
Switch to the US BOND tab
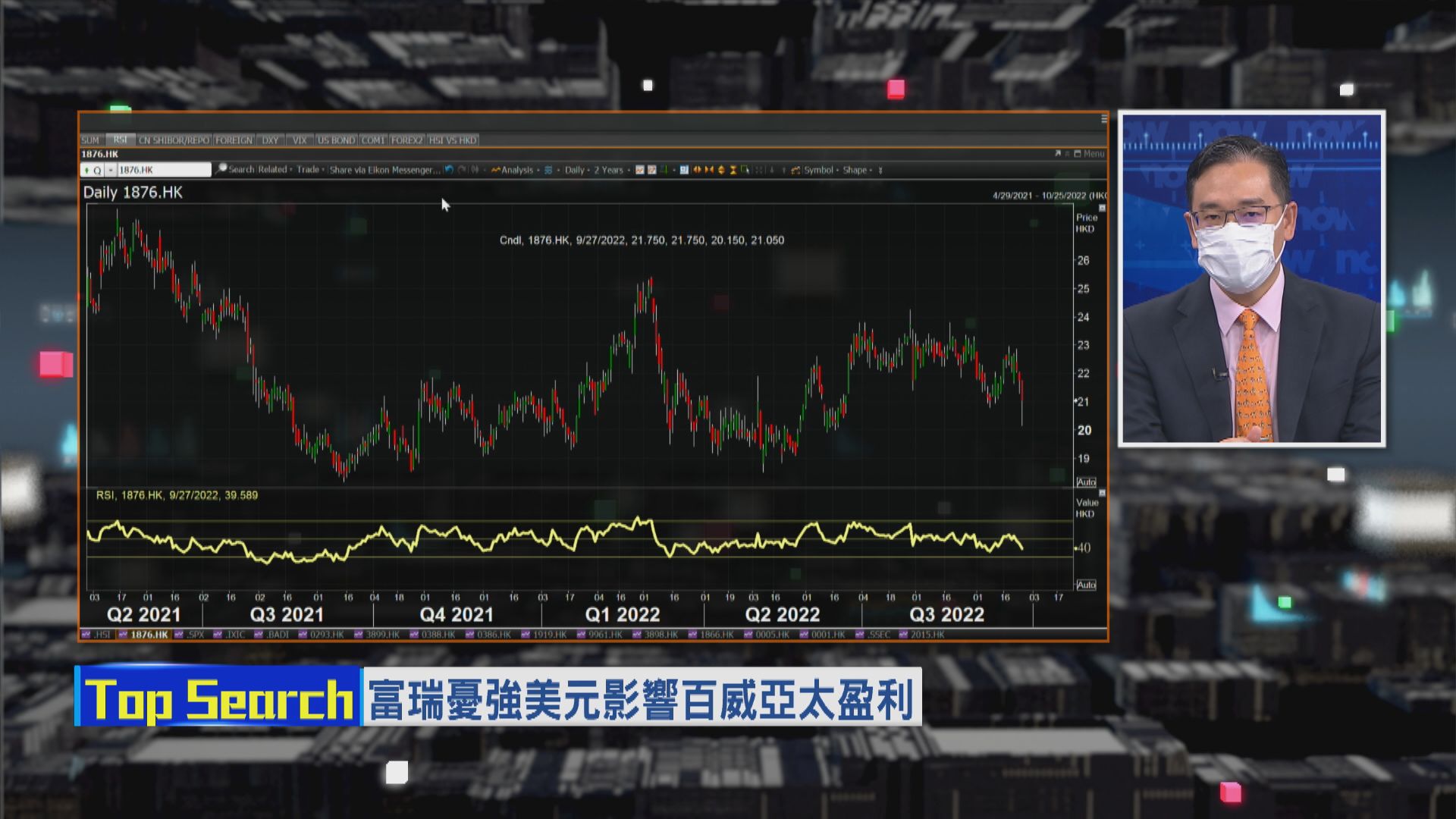(336, 140)
